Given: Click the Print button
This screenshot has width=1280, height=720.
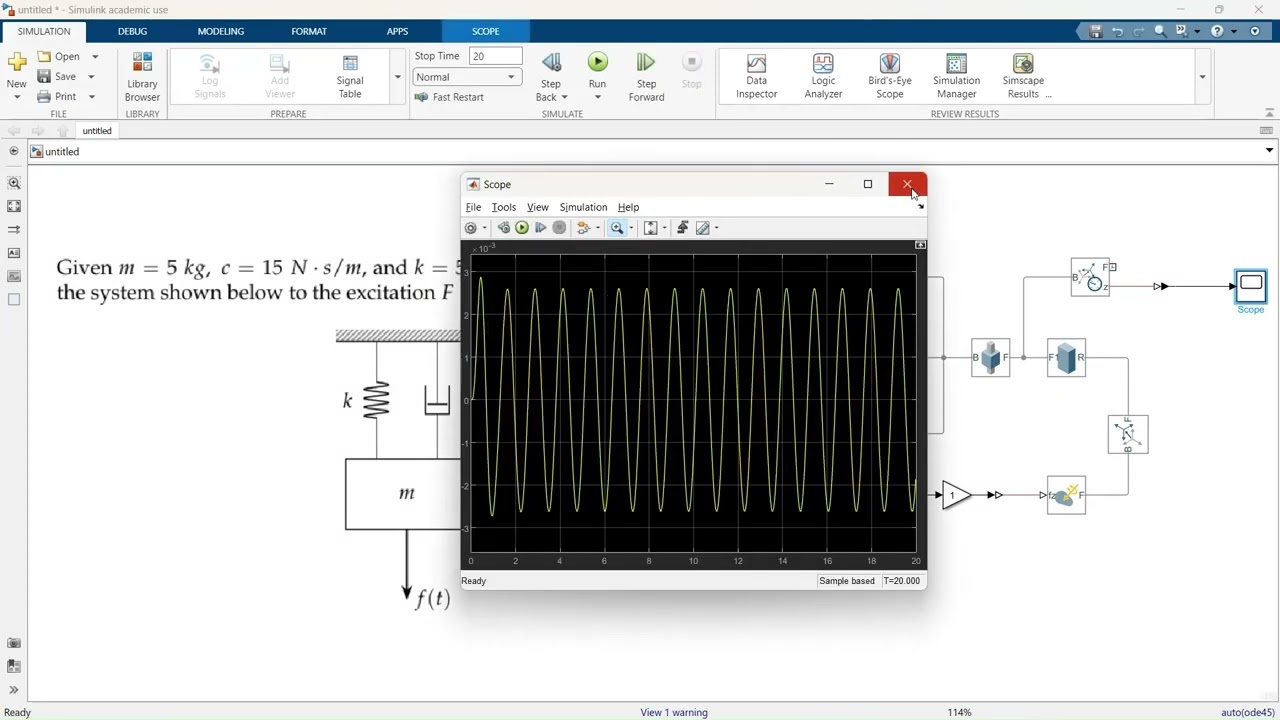Looking at the screenshot, I should [x=57, y=97].
